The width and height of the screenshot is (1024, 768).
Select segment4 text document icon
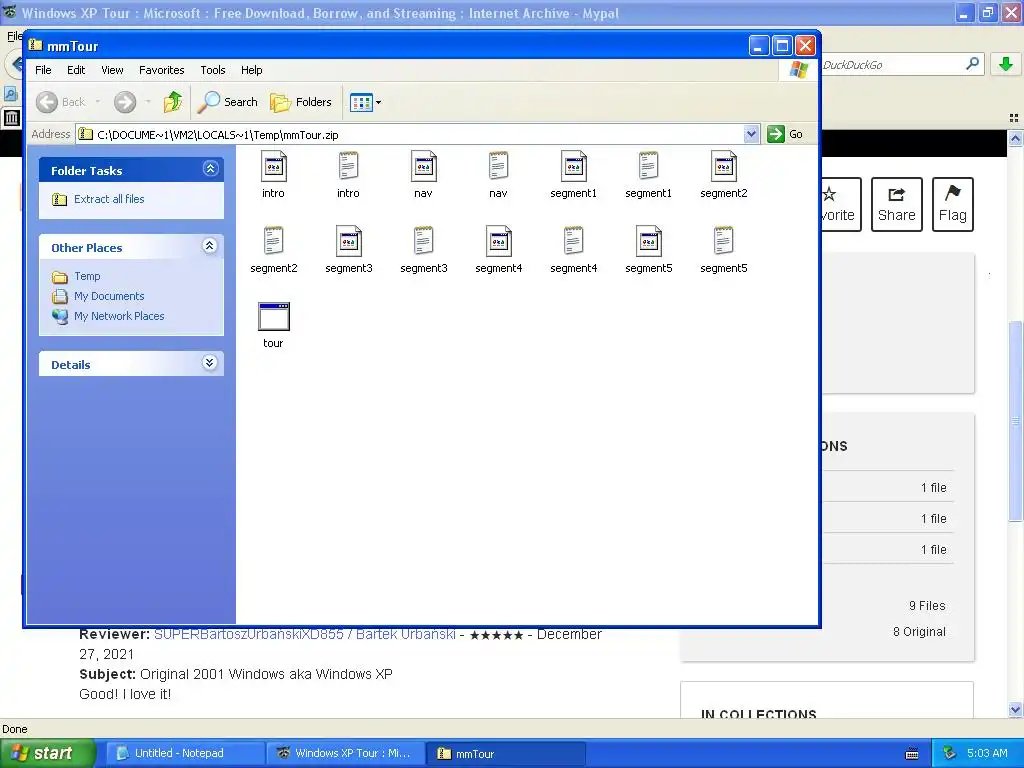tap(573, 242)
